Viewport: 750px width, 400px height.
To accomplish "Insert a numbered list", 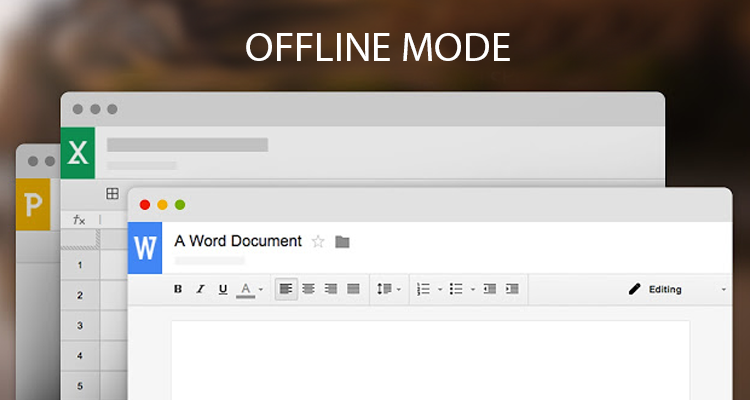I will tap(423, 289).
